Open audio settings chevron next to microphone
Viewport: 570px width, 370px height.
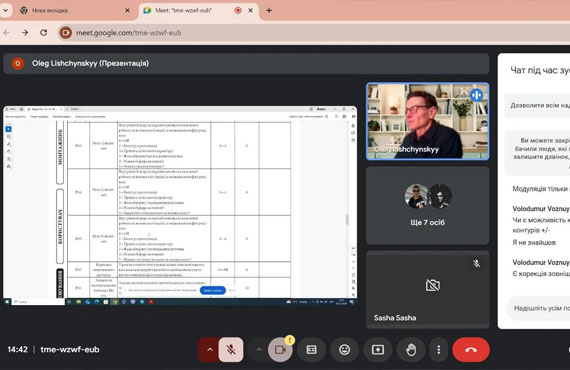point(210,350)
